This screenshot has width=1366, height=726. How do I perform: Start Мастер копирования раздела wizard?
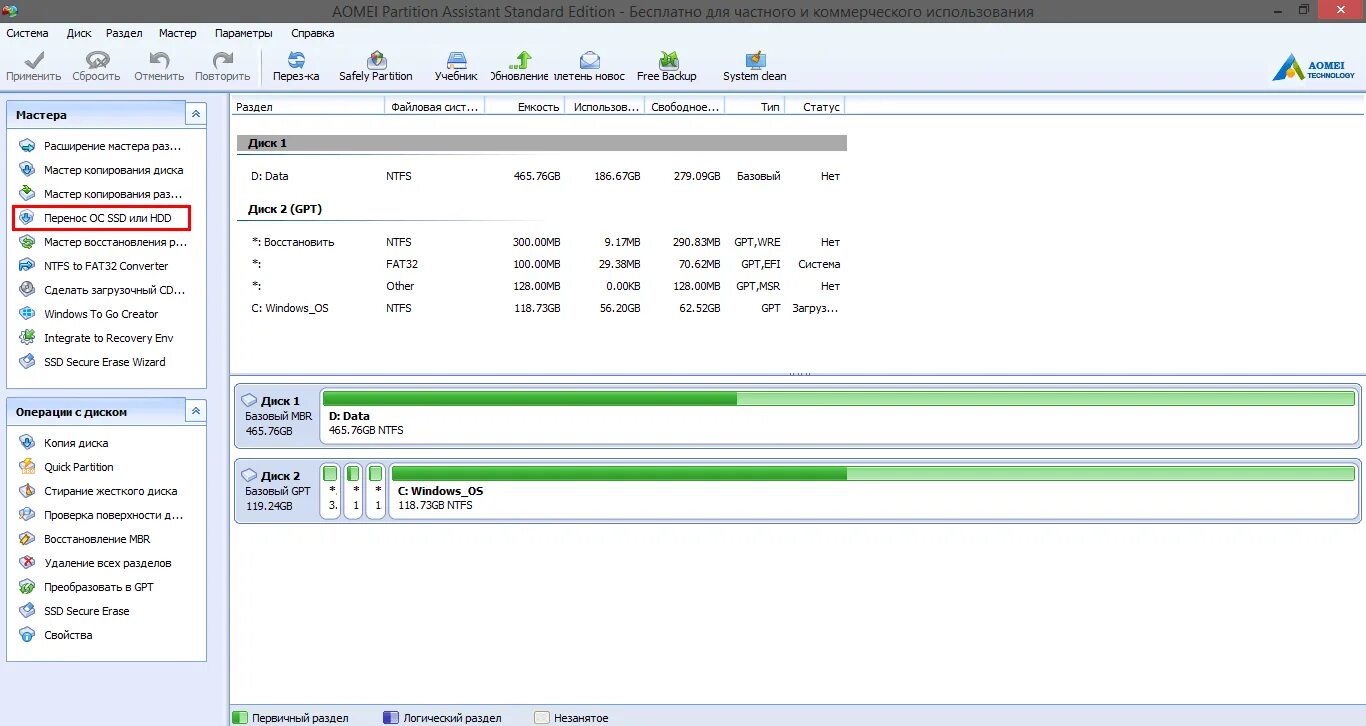coord(102,194)
